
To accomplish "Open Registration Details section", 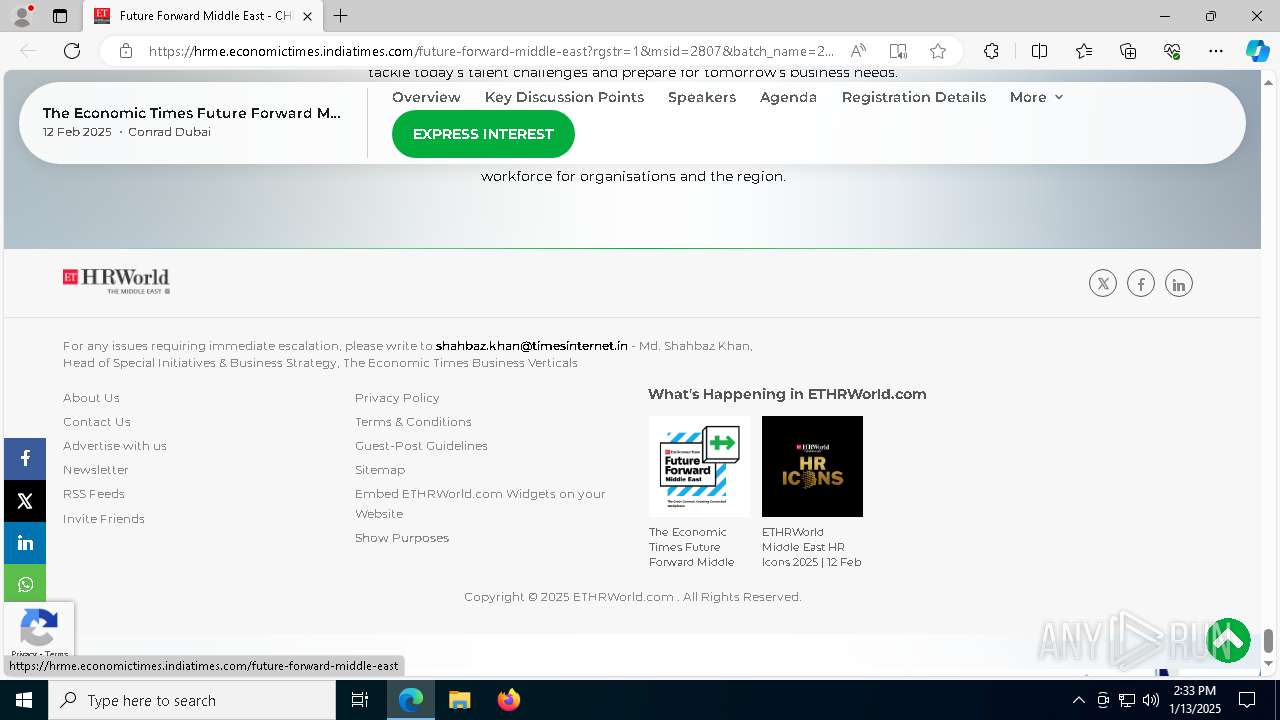I will 914,97.
